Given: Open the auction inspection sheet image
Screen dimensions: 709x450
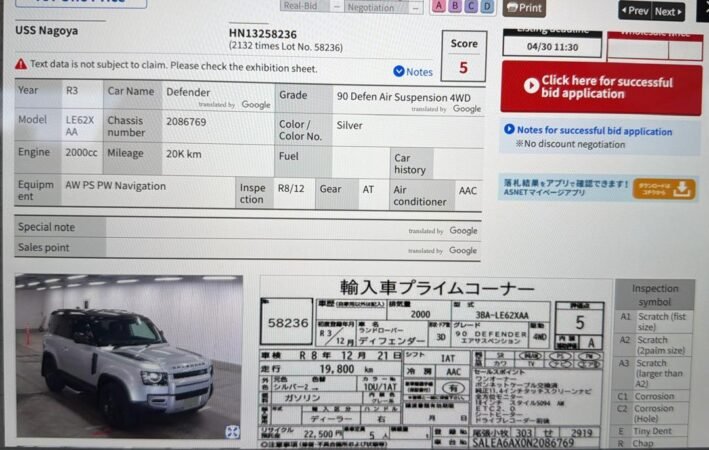Looking at the screenshot, I should click(x=434, y=363).
